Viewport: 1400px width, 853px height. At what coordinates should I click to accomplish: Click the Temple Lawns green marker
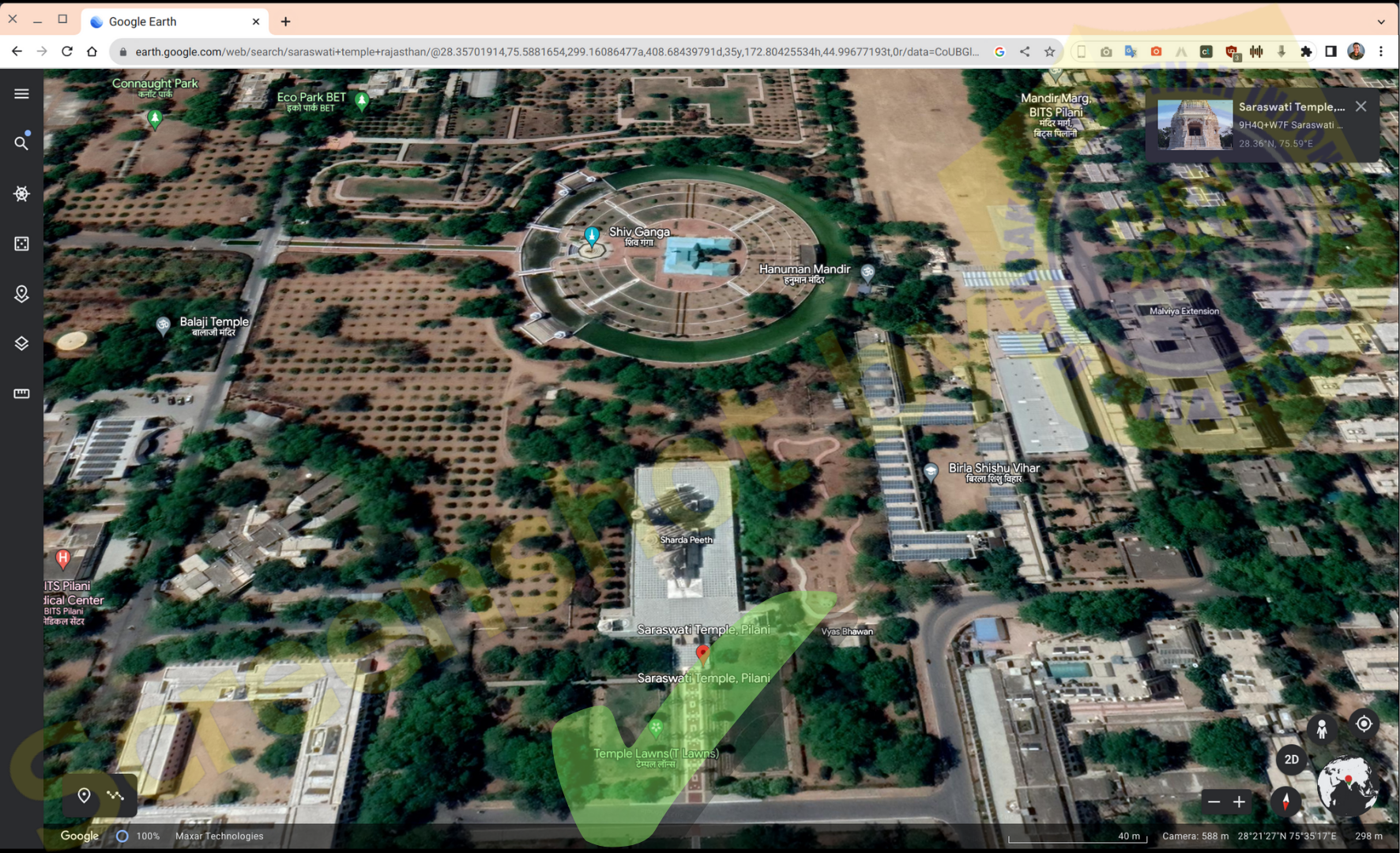click(x=656, y=727)
